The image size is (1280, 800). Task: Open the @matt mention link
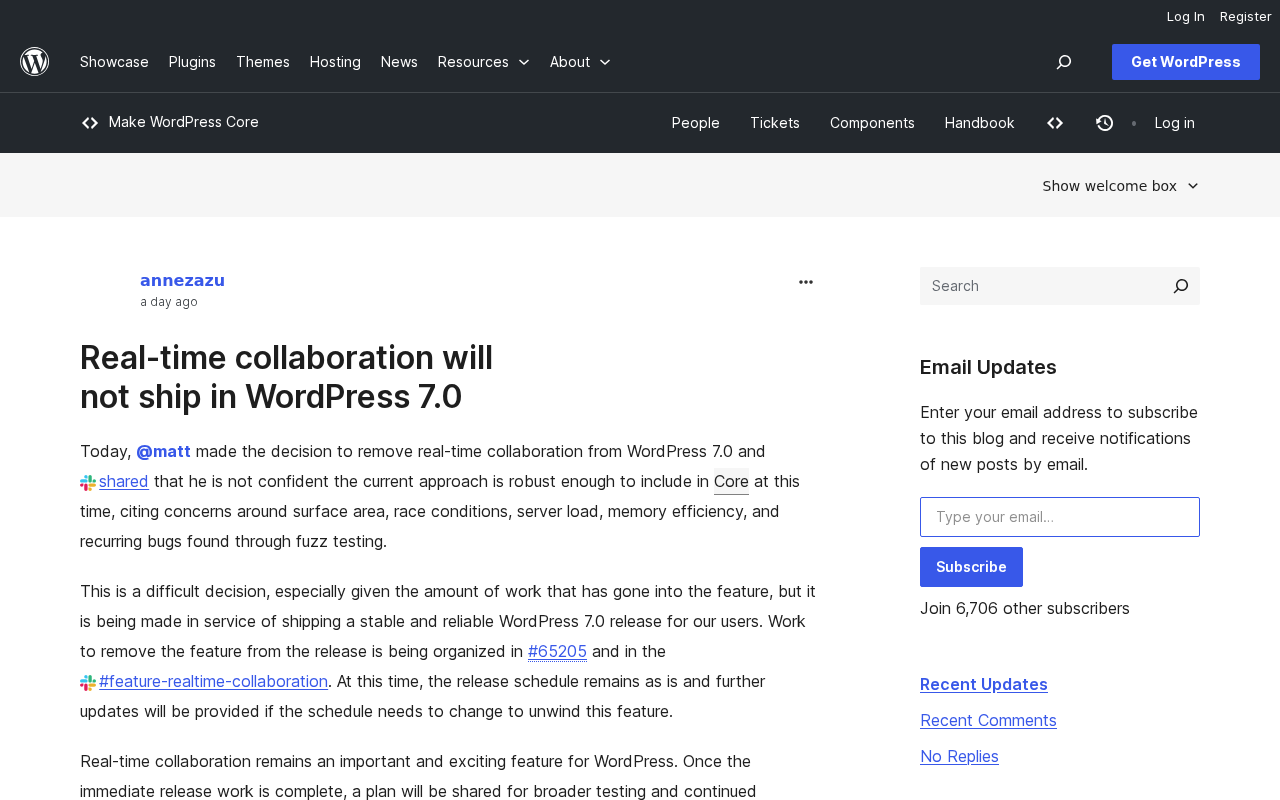tap(163, 452)
